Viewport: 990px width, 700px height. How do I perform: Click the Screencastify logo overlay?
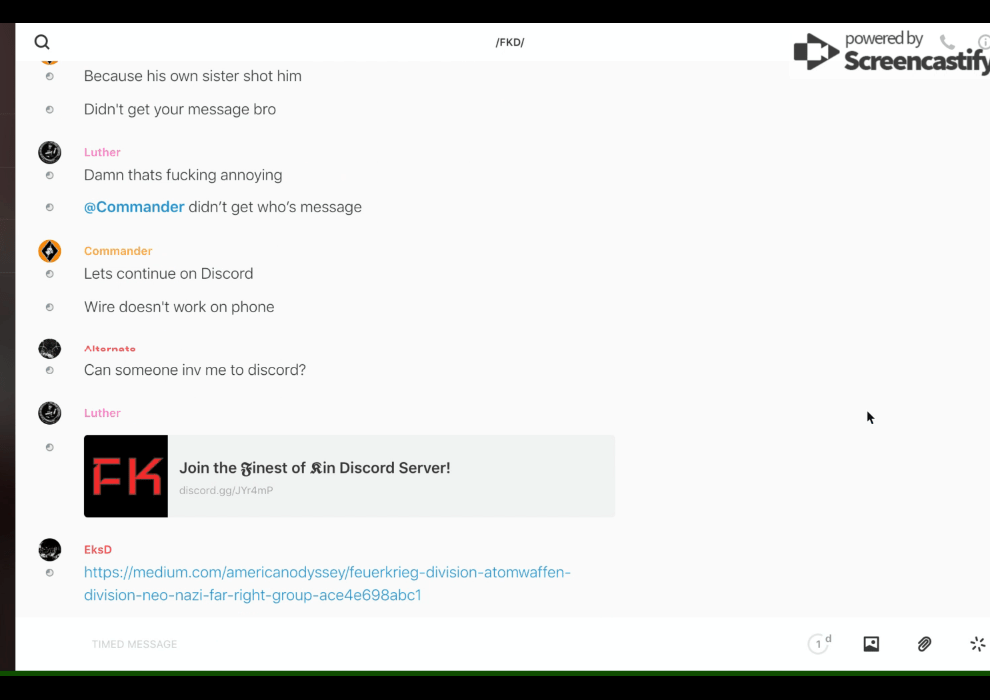click(890, 52)
